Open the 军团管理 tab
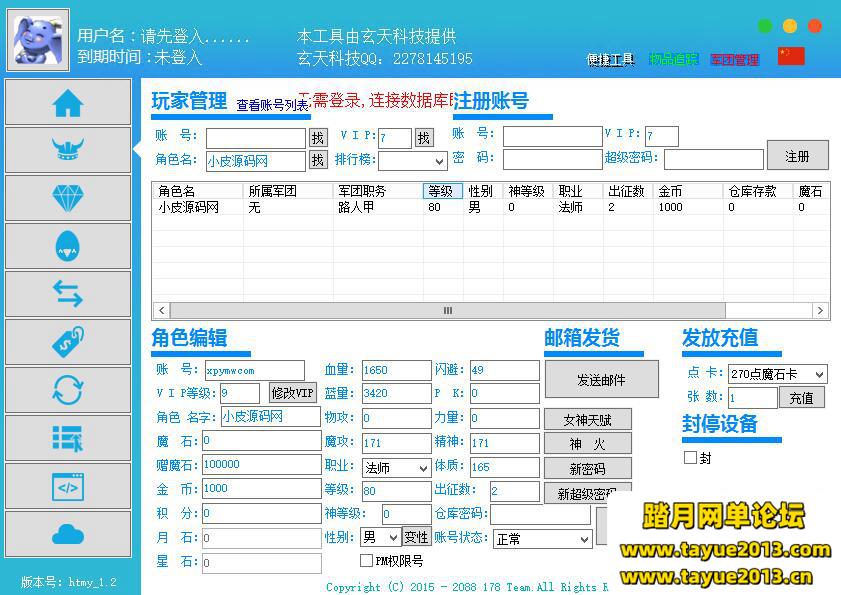The image size is (841, 595). tap(734, 60)
